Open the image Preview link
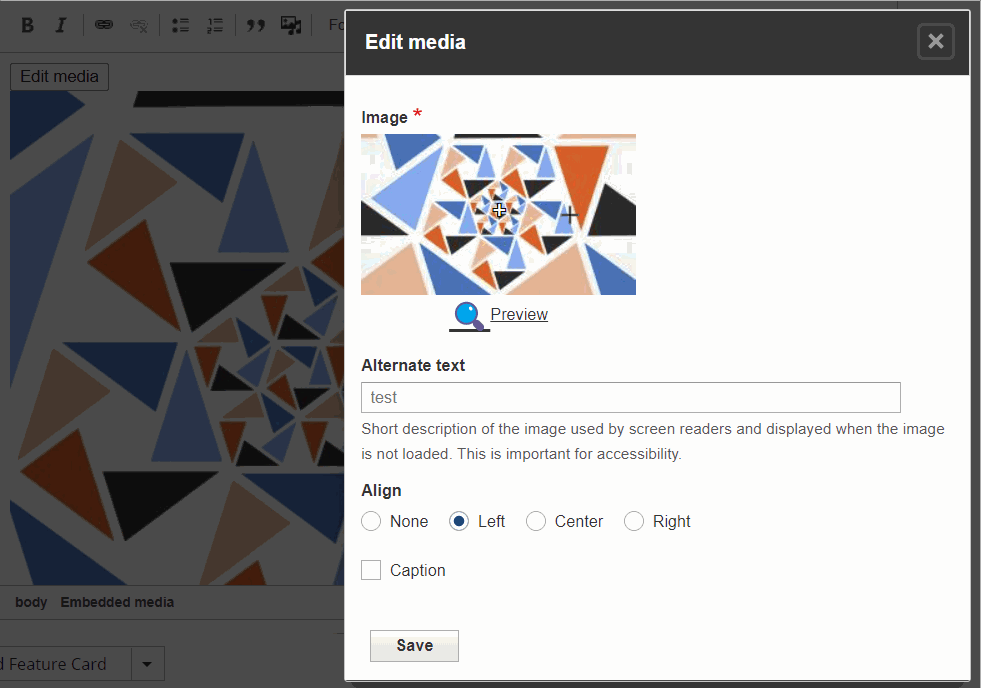 (521, 314)
